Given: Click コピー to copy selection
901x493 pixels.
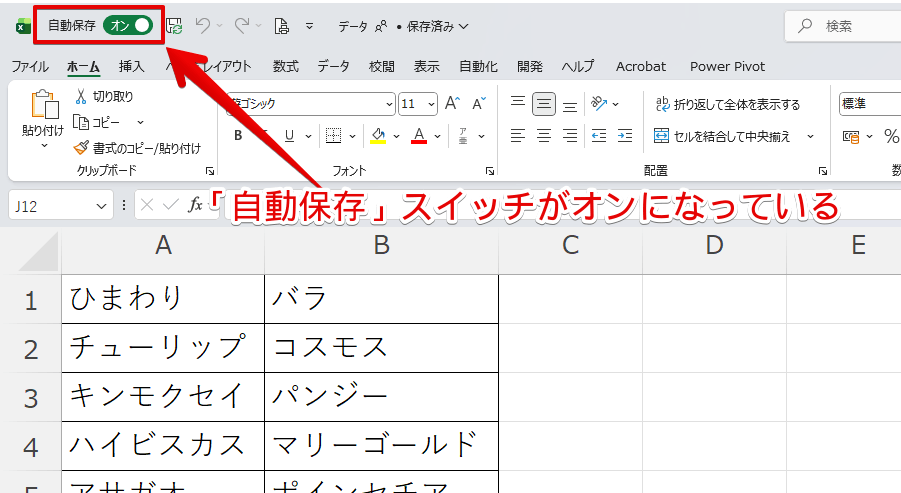Looking at the screenshot, I should (97, 122).
